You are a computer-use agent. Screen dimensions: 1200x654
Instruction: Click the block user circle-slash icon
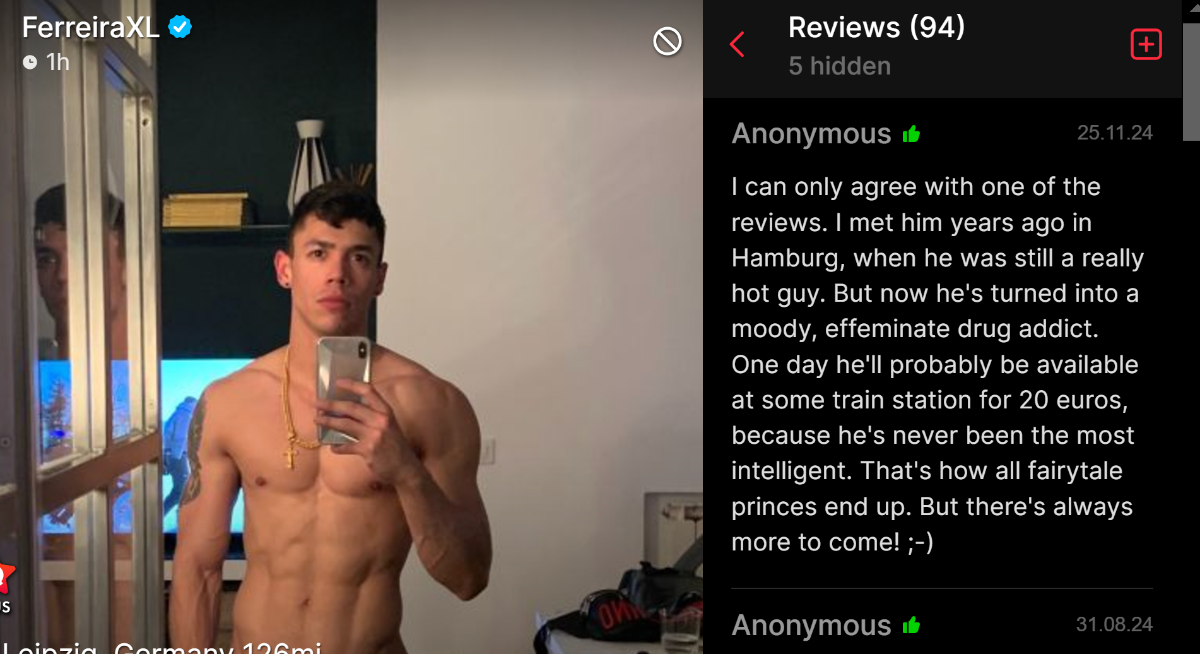coord(667,41)
